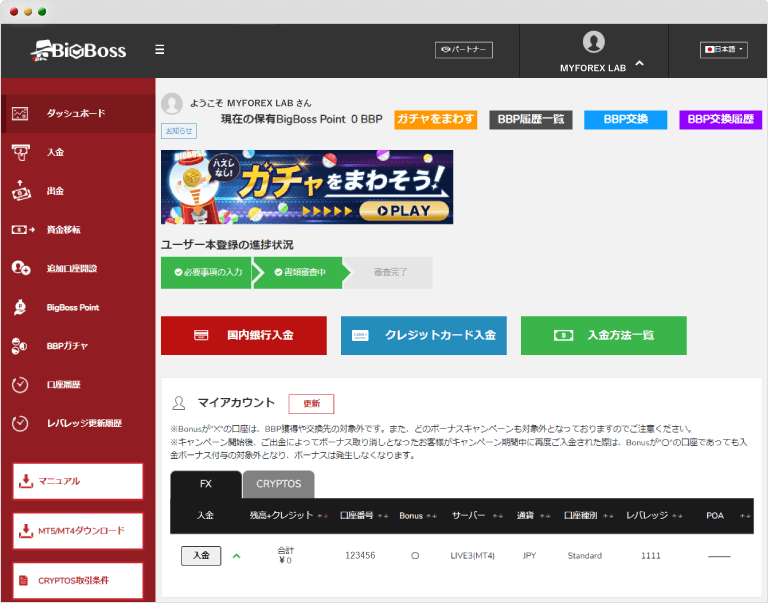Click account number 123456
Image resolution: width=768 pixels, height=603 pixels.
tap(360, 555)
